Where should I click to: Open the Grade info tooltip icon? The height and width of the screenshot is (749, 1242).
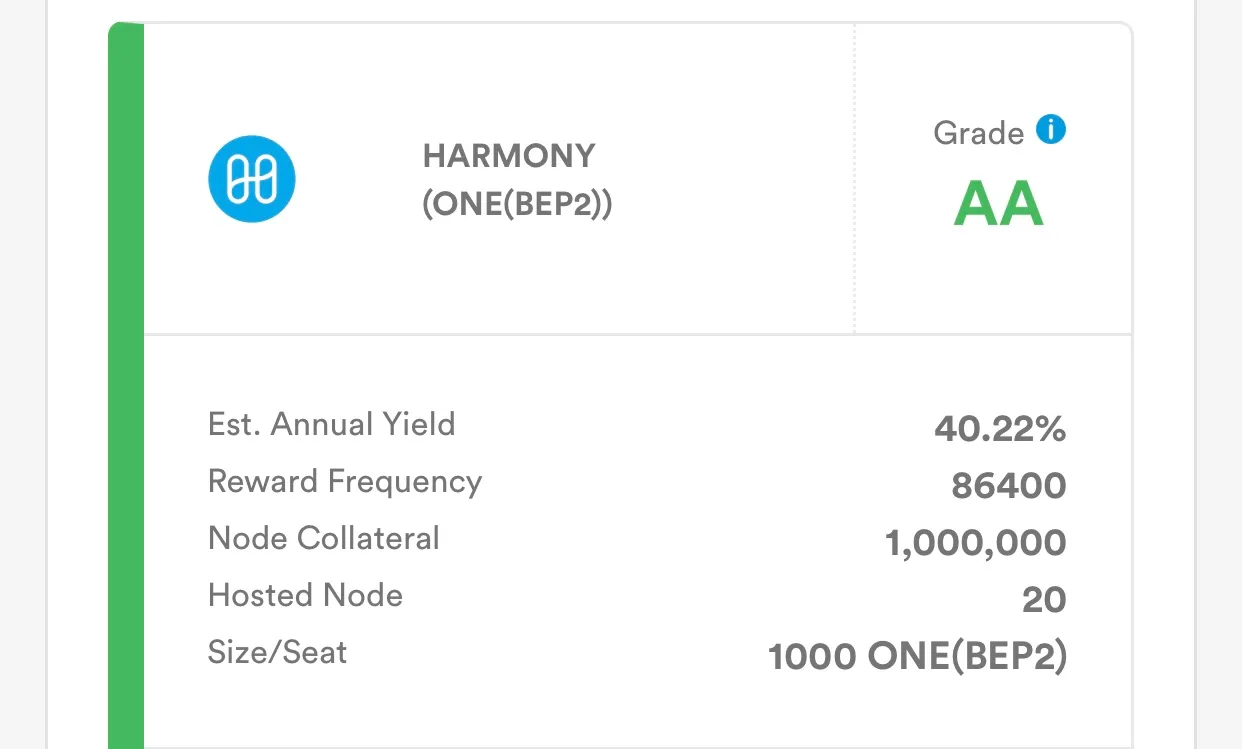(1050, 130)
